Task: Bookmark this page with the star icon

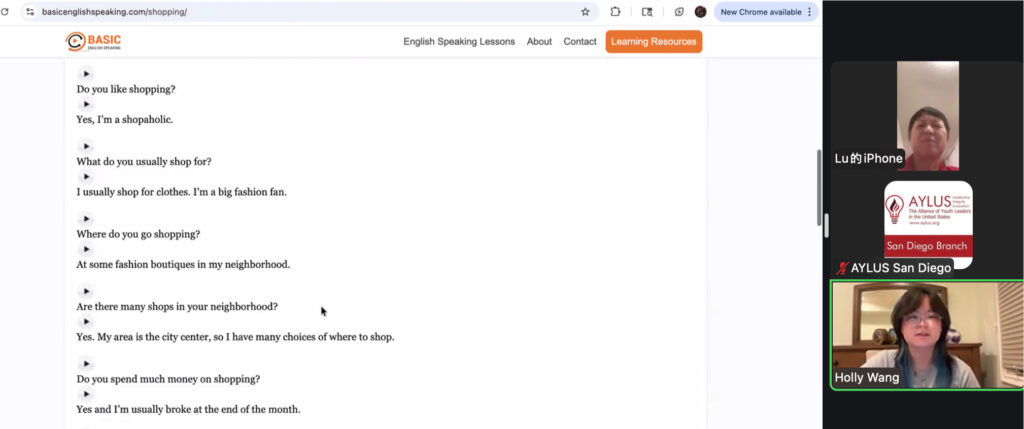Action: point(585,12)
